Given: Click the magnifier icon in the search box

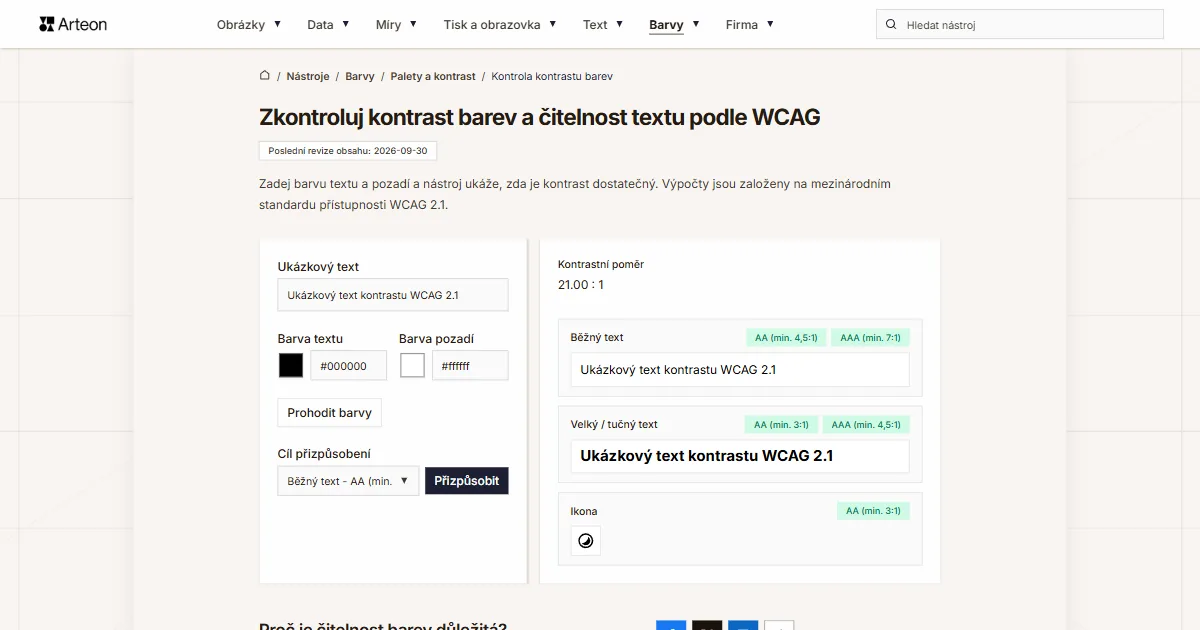Looking at the screenshot, I should tap(891, 24).
